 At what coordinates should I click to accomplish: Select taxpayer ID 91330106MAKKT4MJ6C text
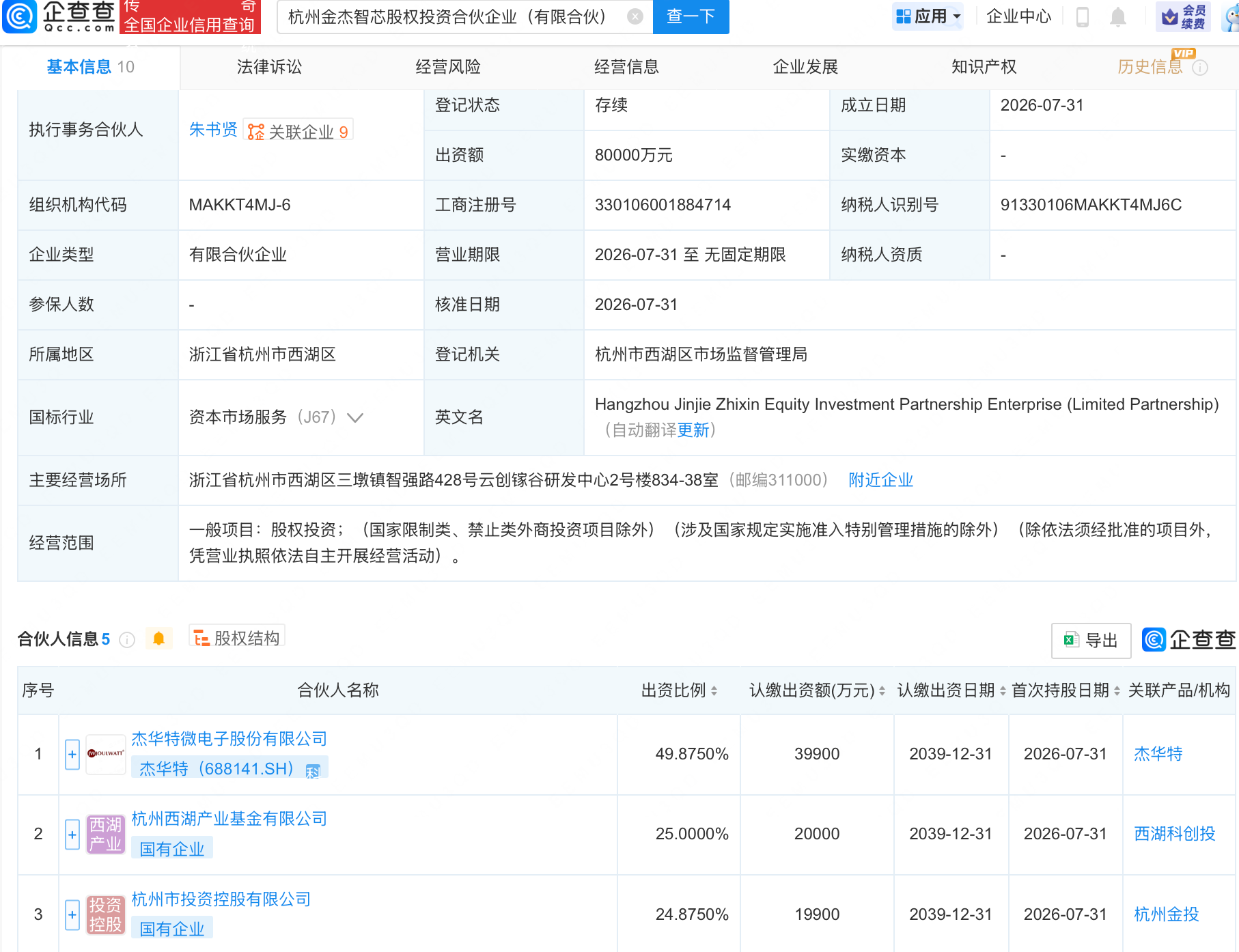click(1091, 205)
